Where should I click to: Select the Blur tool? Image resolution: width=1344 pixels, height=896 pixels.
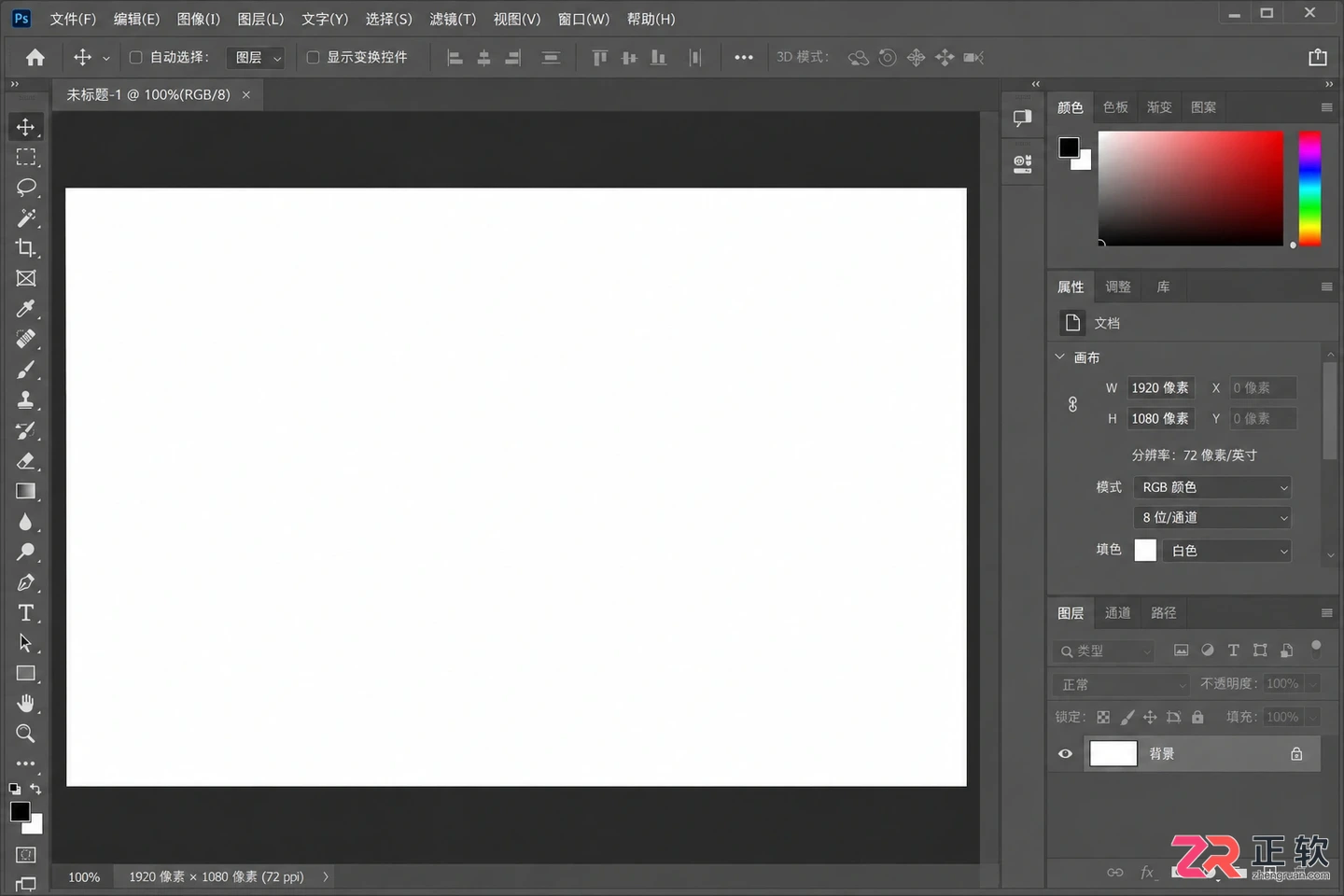tap(26, 522)
